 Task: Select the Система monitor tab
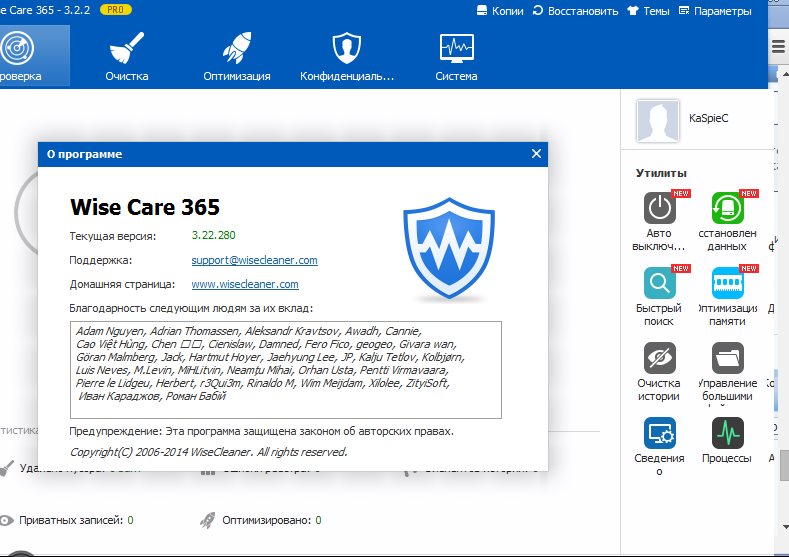coord(456,56)
